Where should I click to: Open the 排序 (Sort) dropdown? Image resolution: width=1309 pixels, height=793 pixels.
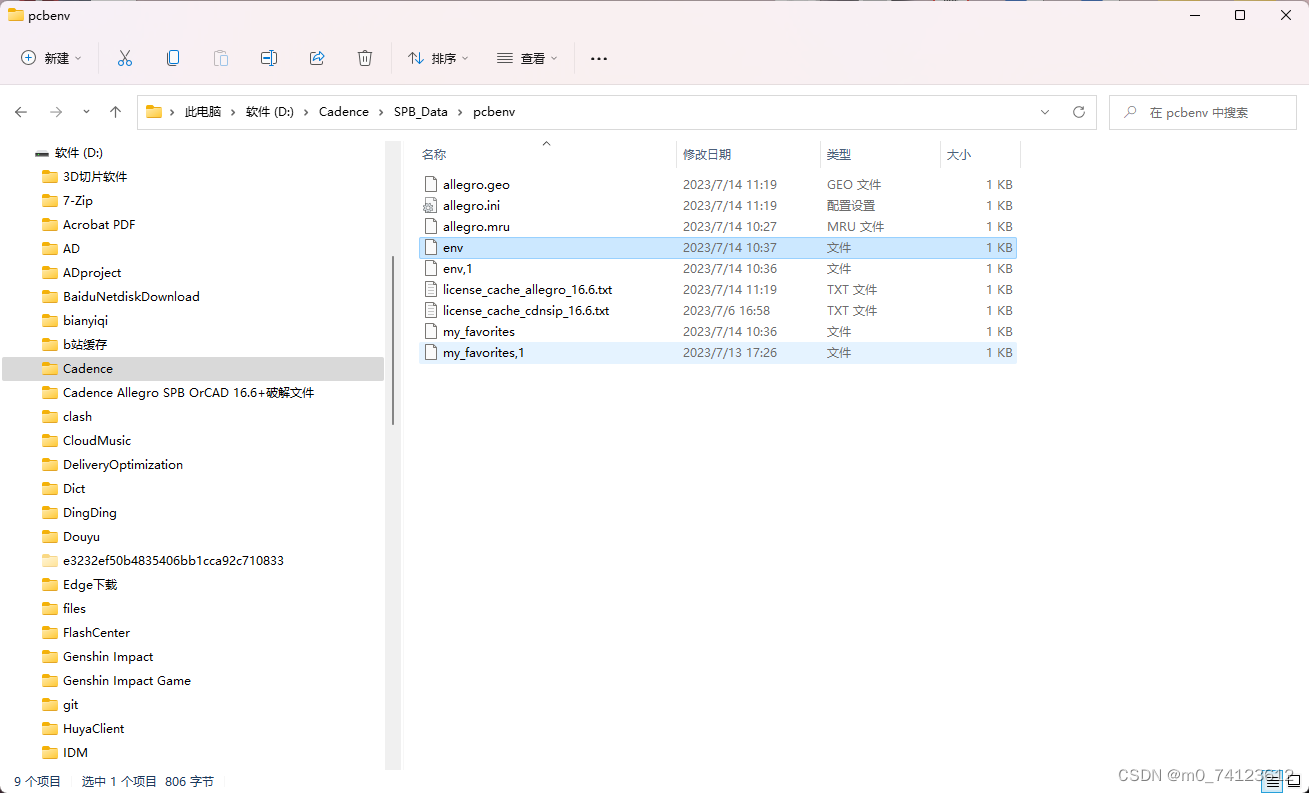(438, 58)
